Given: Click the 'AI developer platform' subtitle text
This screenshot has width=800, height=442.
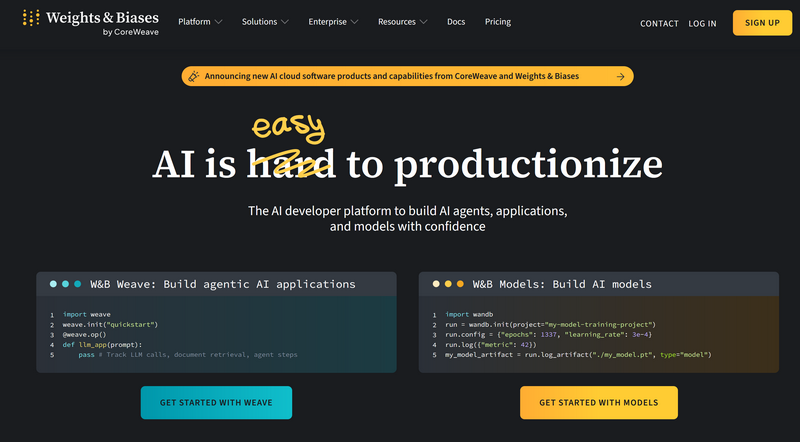Looking at the screenshot, I should point(408,218).
